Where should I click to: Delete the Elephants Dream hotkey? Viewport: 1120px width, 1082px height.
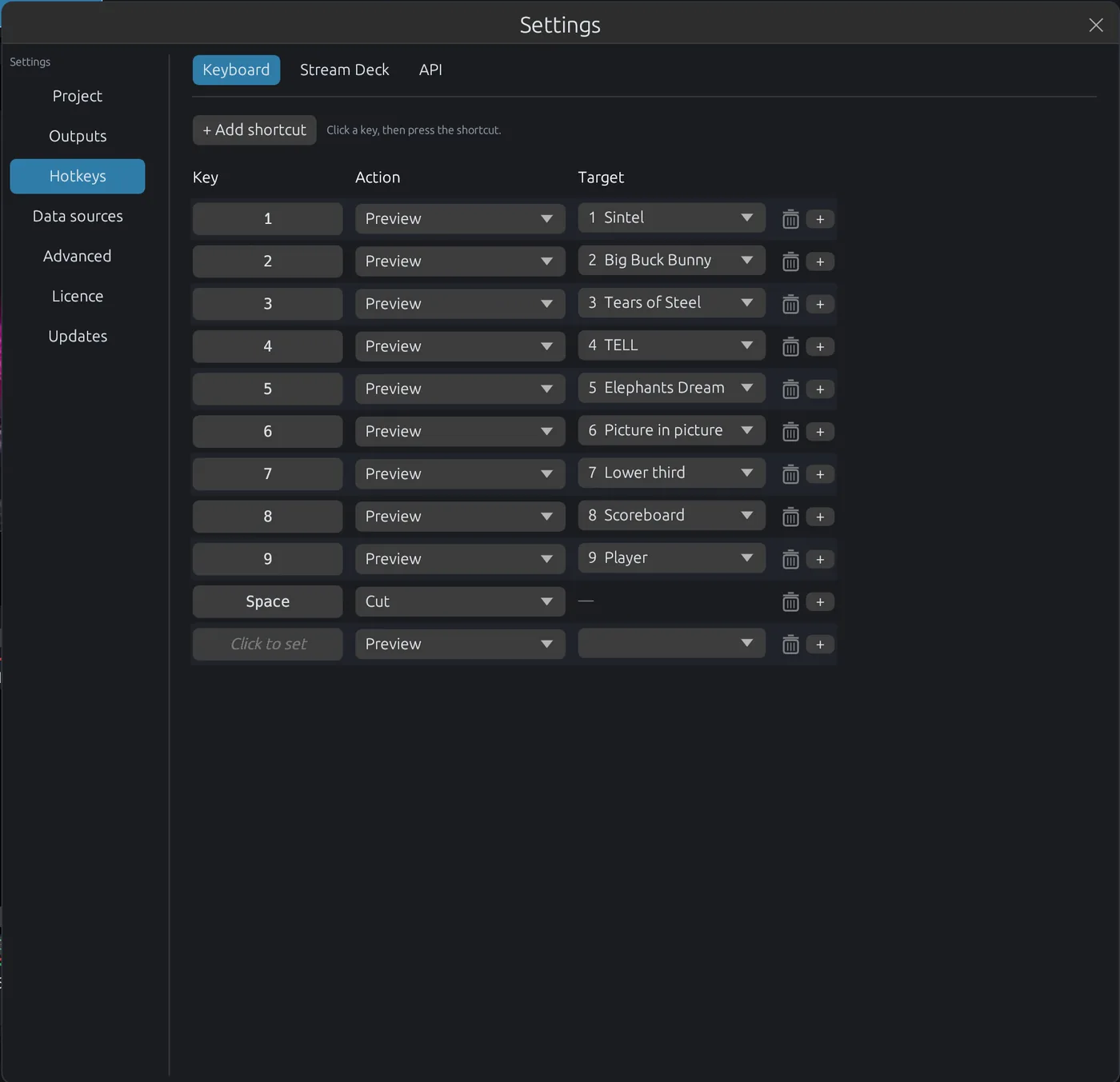790,389
